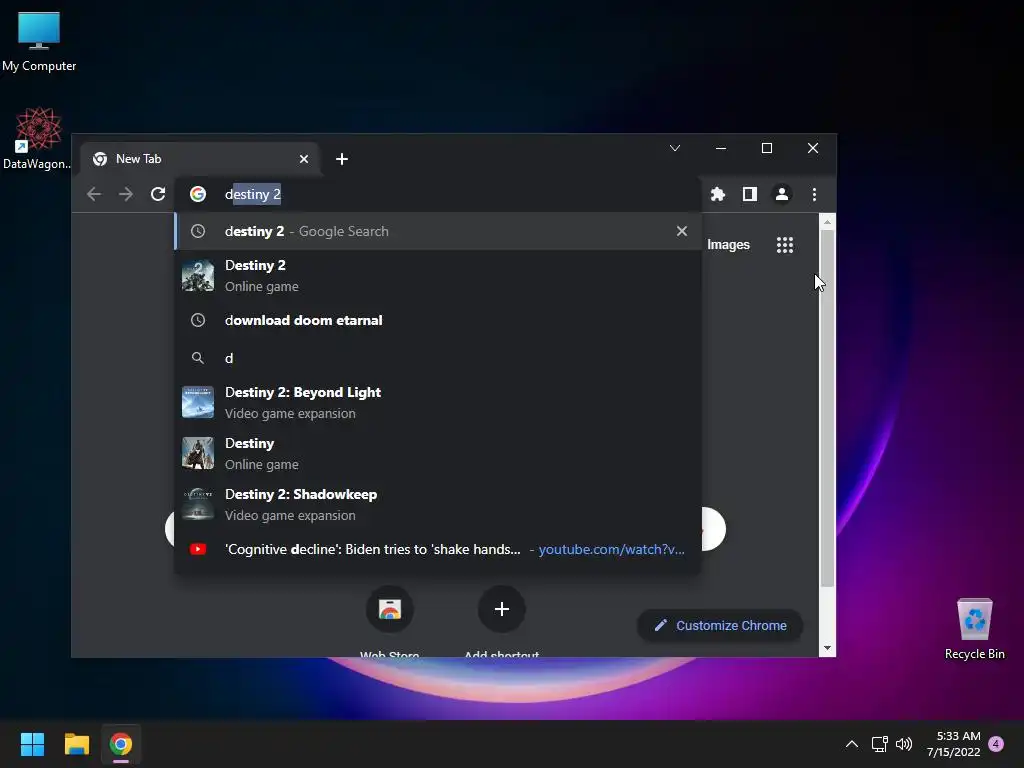Image resolution: width=1024 pixels, height=768 pixels.
Task: Click the Images link
Action: pyautogui.click(x=728, y=245)
